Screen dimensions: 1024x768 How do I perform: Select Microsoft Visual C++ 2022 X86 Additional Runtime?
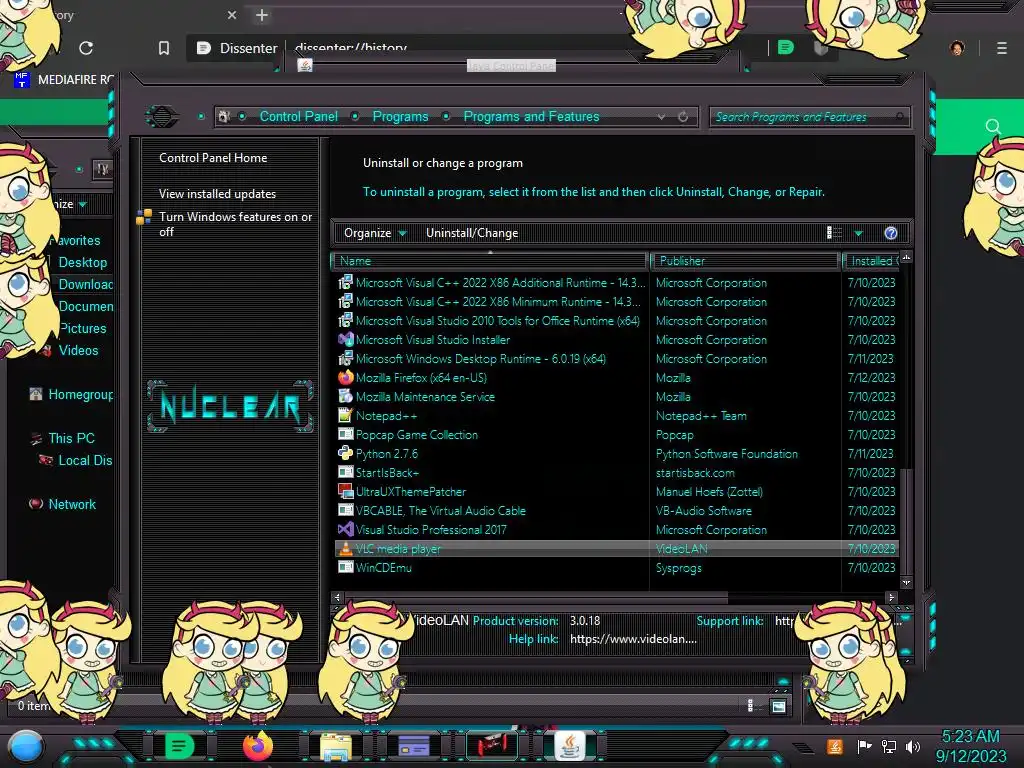click(500, 283)
